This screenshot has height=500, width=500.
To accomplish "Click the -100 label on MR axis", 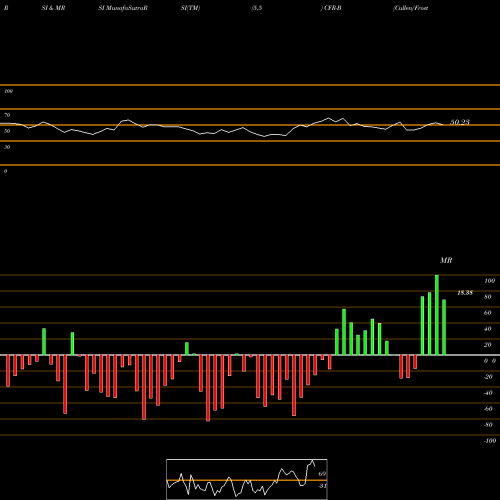I will pos(490,441).
